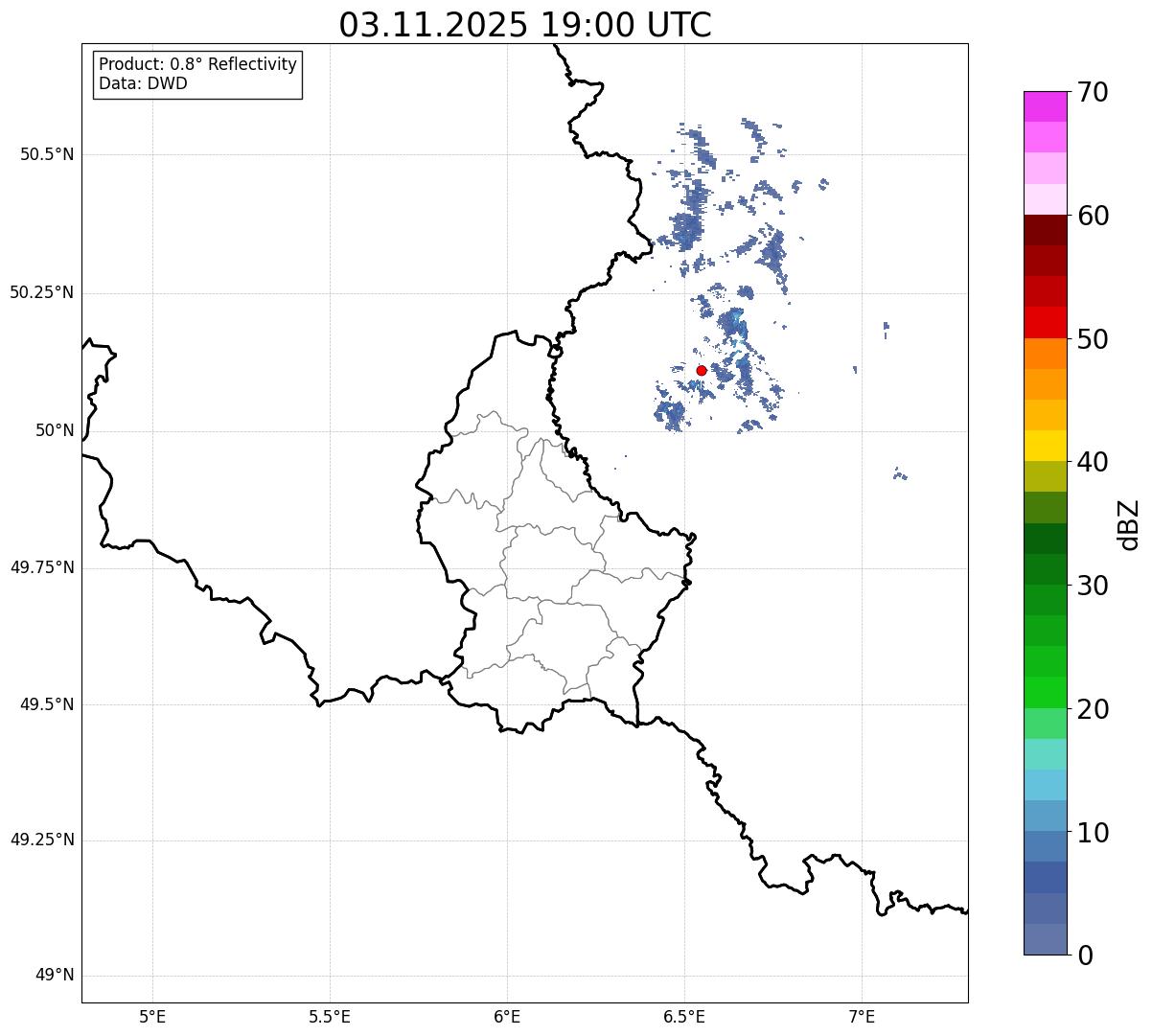The image size is (1152, 1036).
Task: Click the slate blue swatch just above 0
Action: pyautogui.click(x=1046, y=939)
